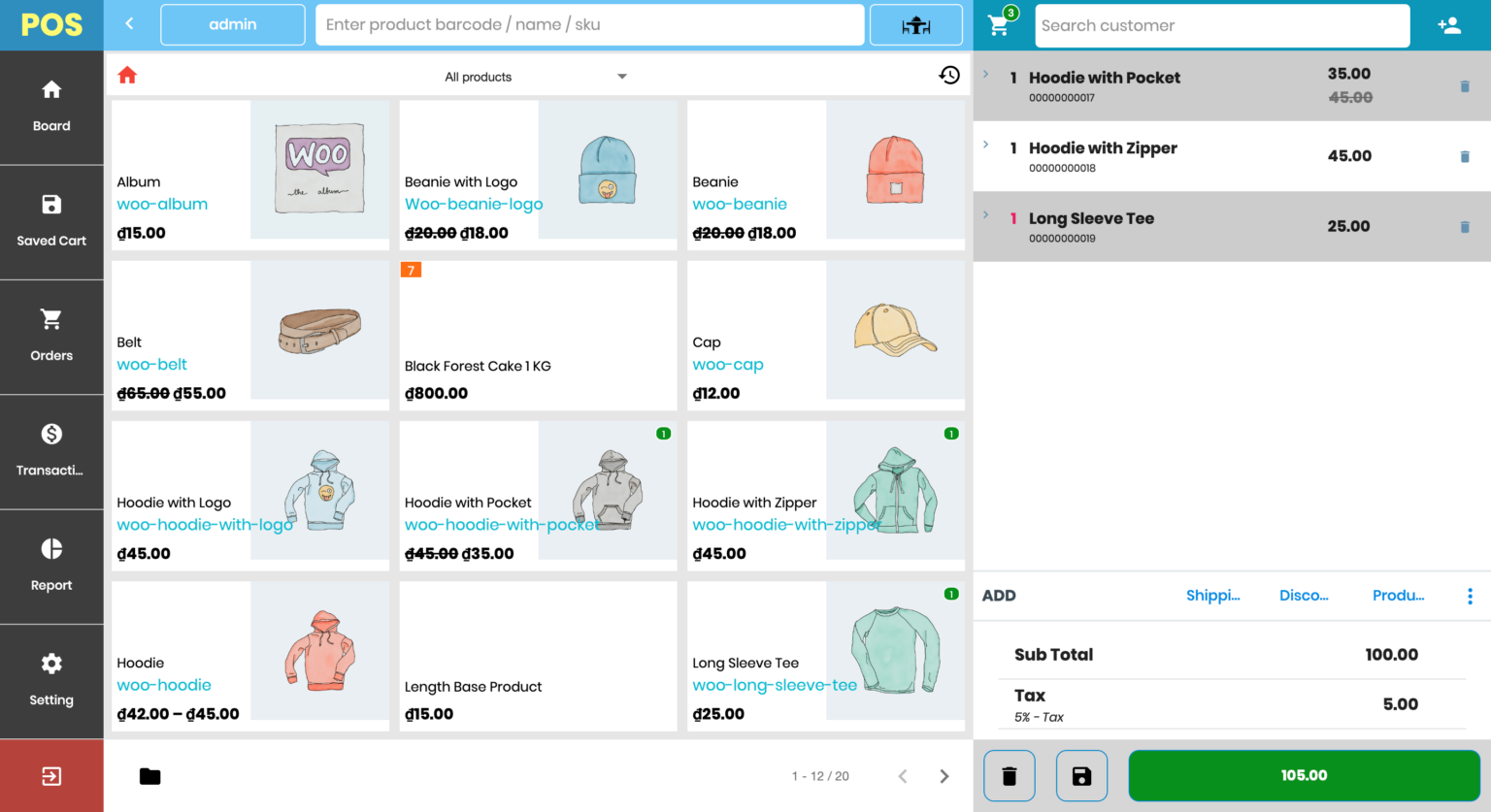Image resolution: width=1491 pixels, height=812 pixels.
Task: Expand the Long Sleeve Tee cart line
Action: (985, 215)
